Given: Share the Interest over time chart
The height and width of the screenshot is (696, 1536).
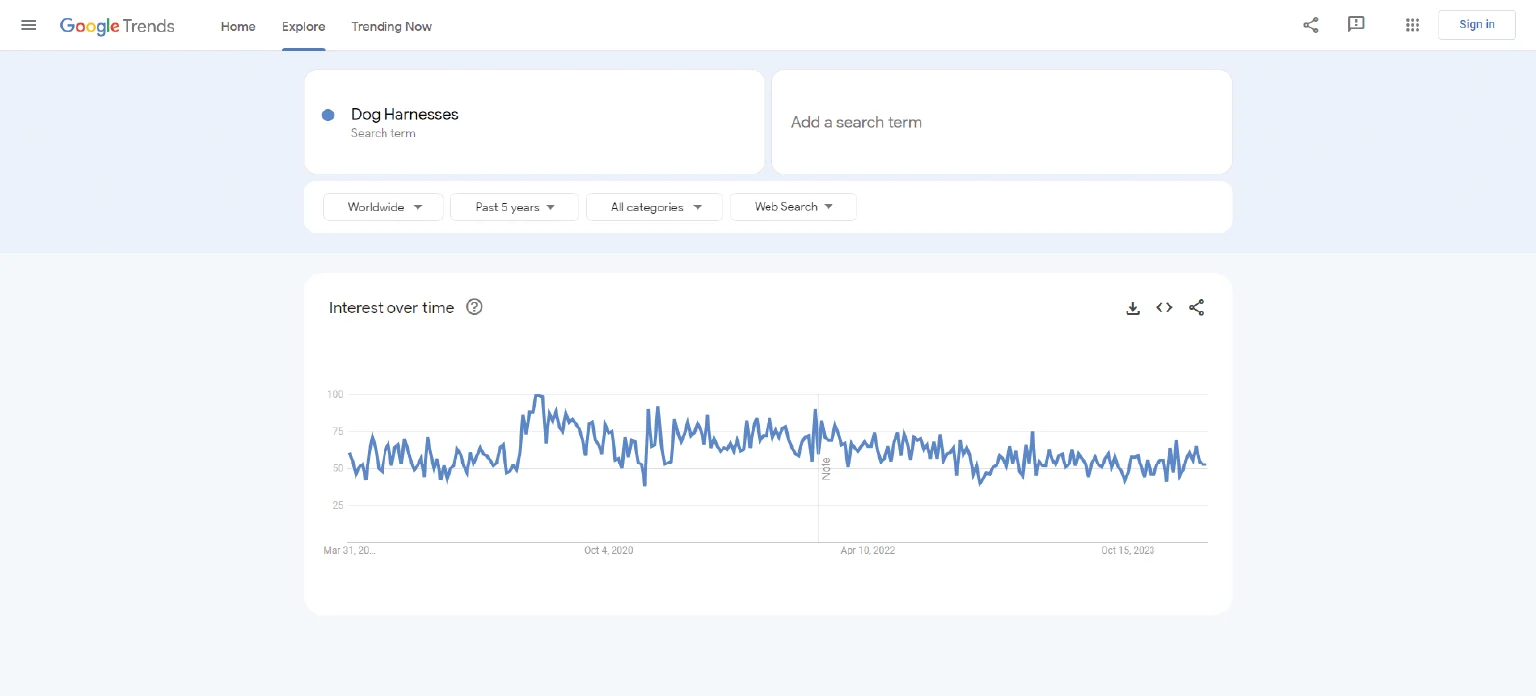Looking at the screenshot, I should click(1196, 308).
